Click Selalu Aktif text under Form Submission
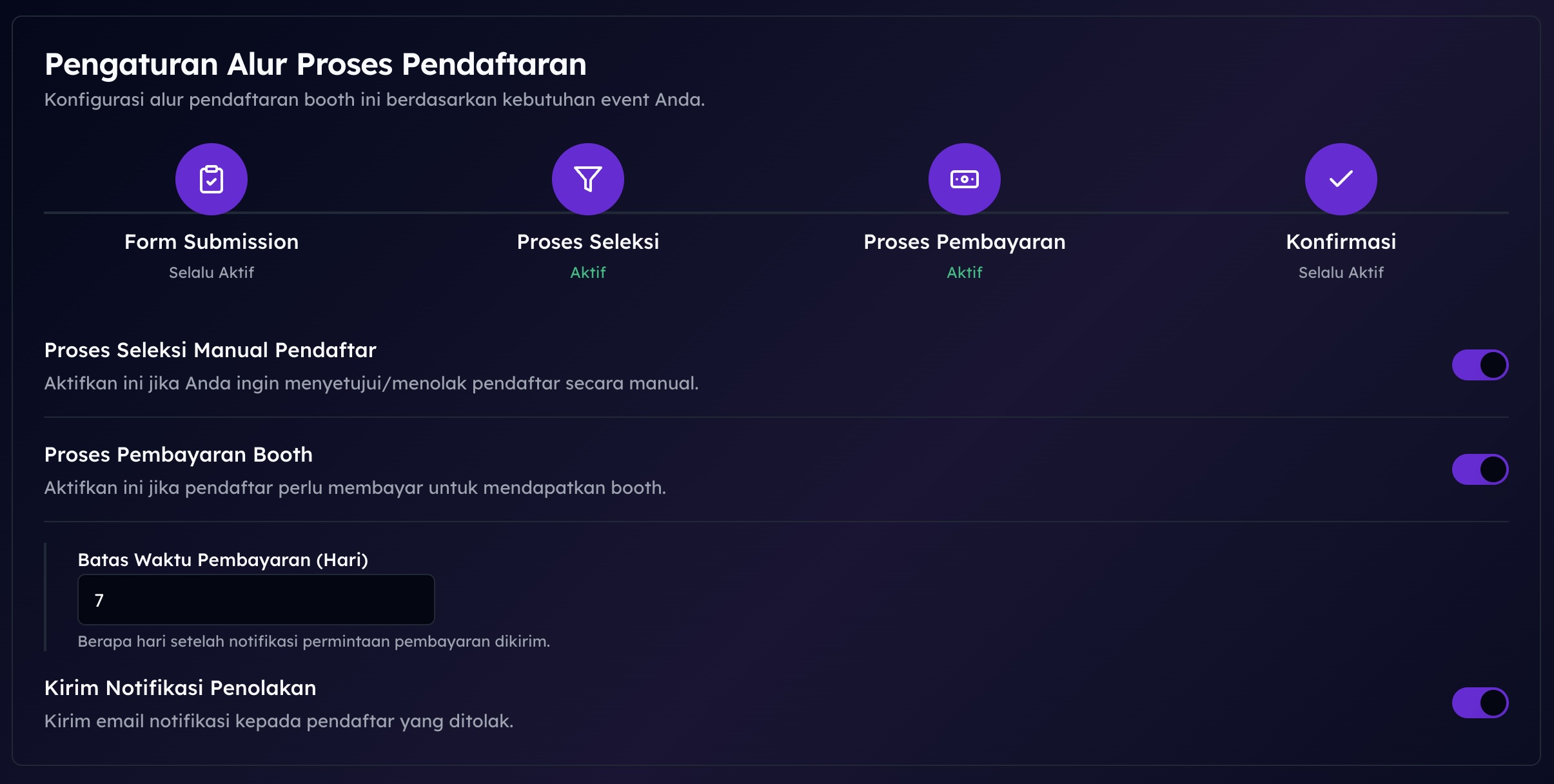The width and height of the screenshot is (1554, 784). click(x=211, y=273)
